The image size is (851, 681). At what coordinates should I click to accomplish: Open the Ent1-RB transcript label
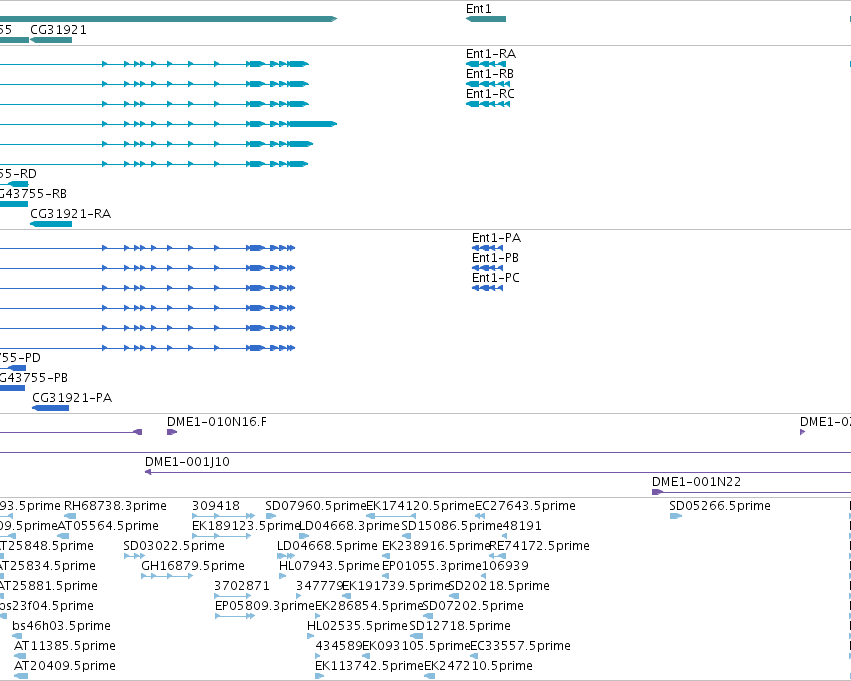click(x=490, y=74)
